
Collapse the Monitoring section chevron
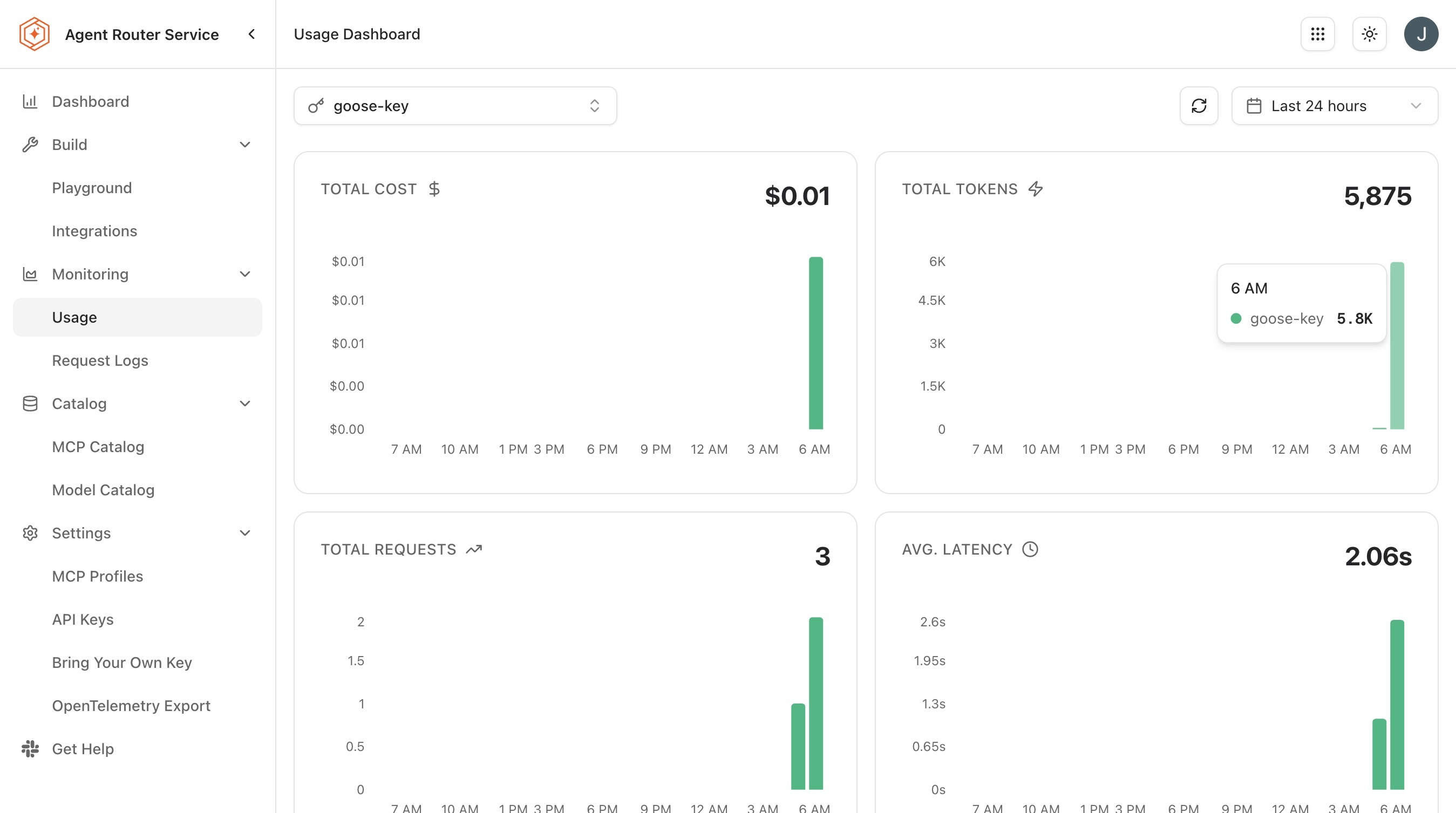[x=245, y=274]
